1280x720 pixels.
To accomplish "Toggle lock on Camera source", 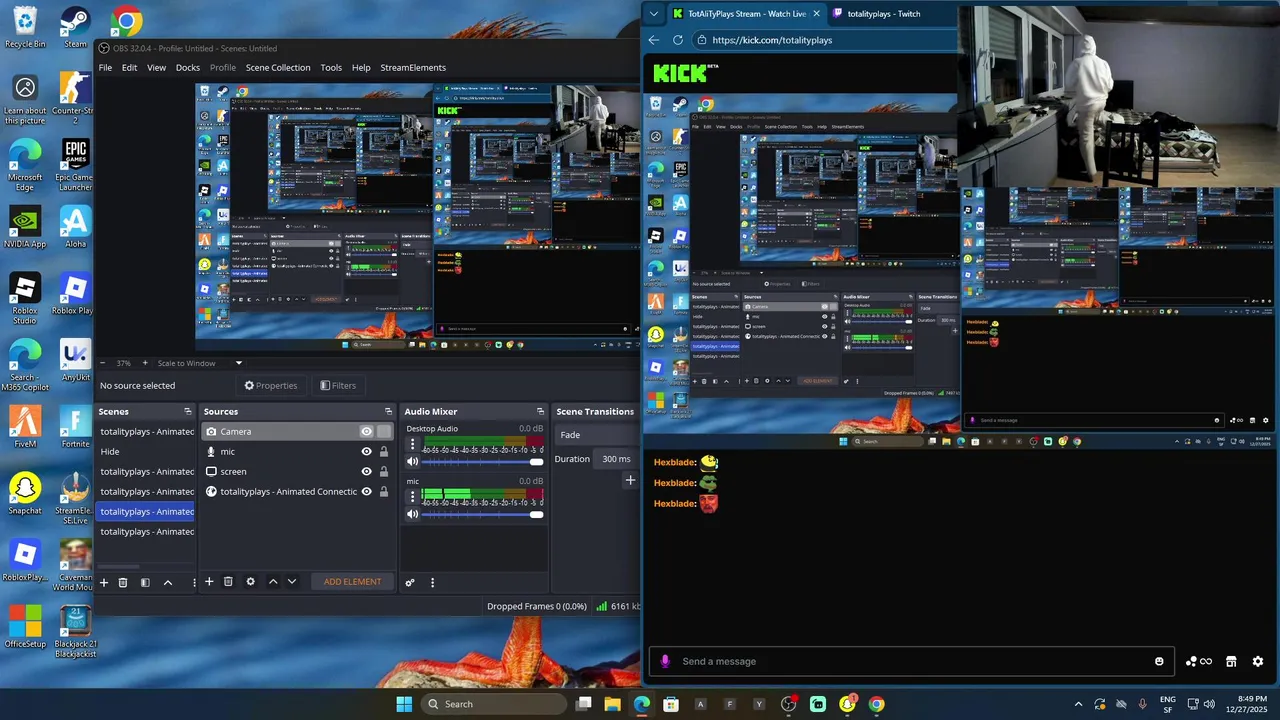I will pyautogui.click(x=383, y=431).
